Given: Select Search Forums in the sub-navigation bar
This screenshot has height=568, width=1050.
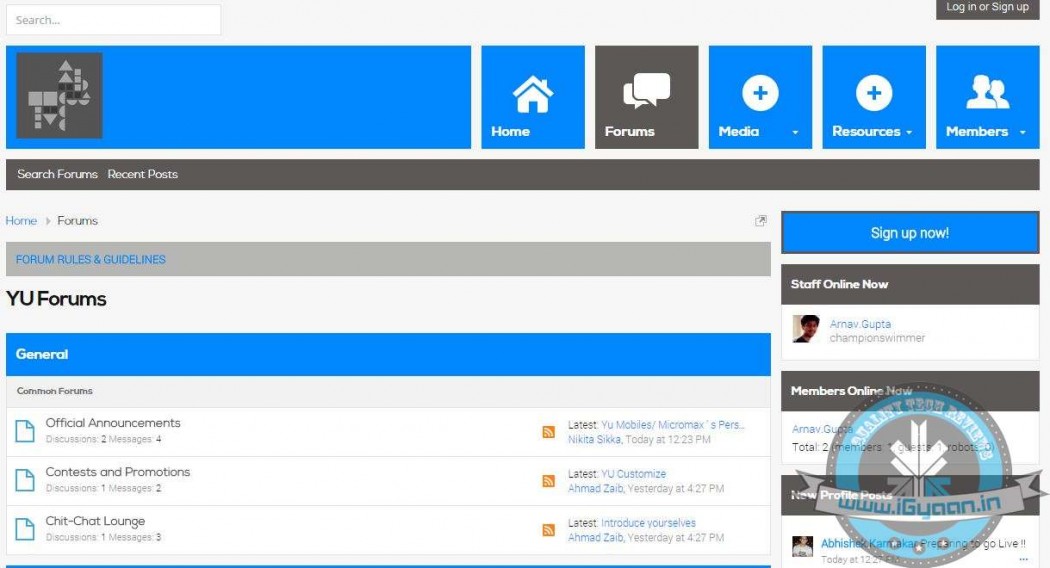Looking at the screenshot, I should coord(57,174).
